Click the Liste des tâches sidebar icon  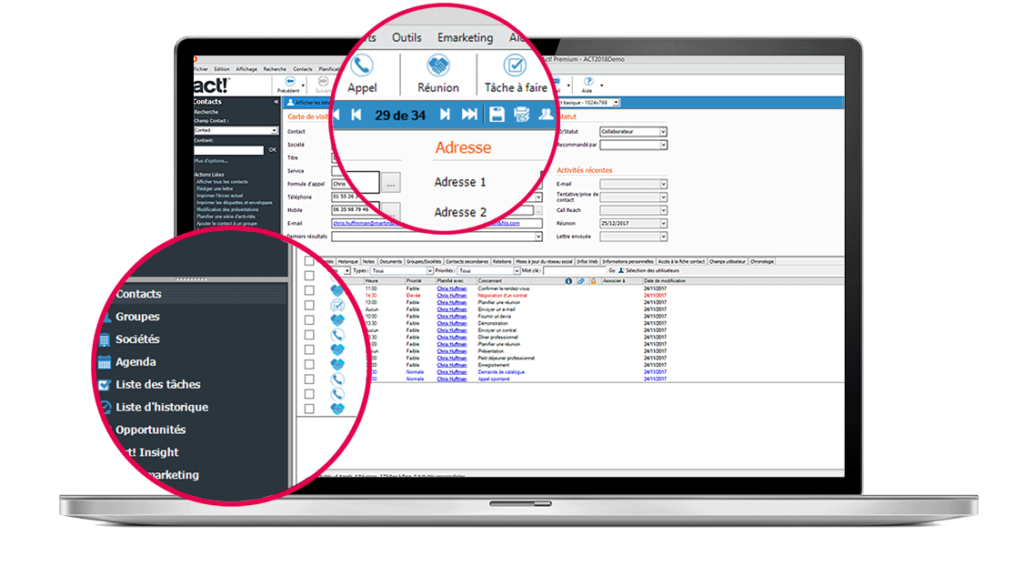point(104,385)
